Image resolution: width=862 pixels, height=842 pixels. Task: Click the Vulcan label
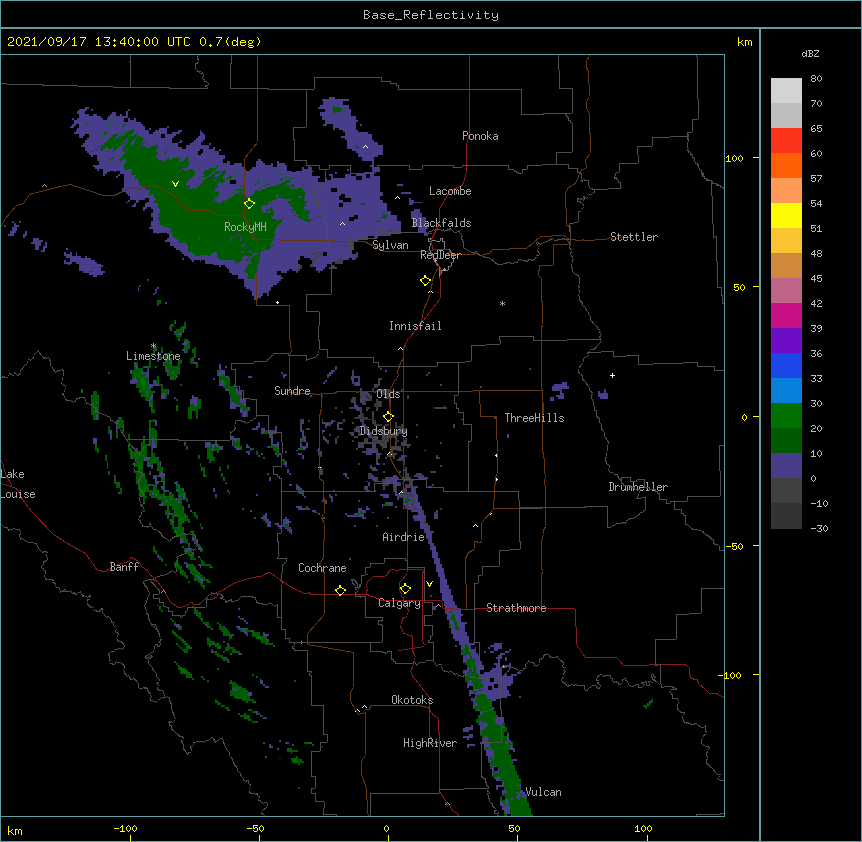pyautogui.click(x=543, y=792)
